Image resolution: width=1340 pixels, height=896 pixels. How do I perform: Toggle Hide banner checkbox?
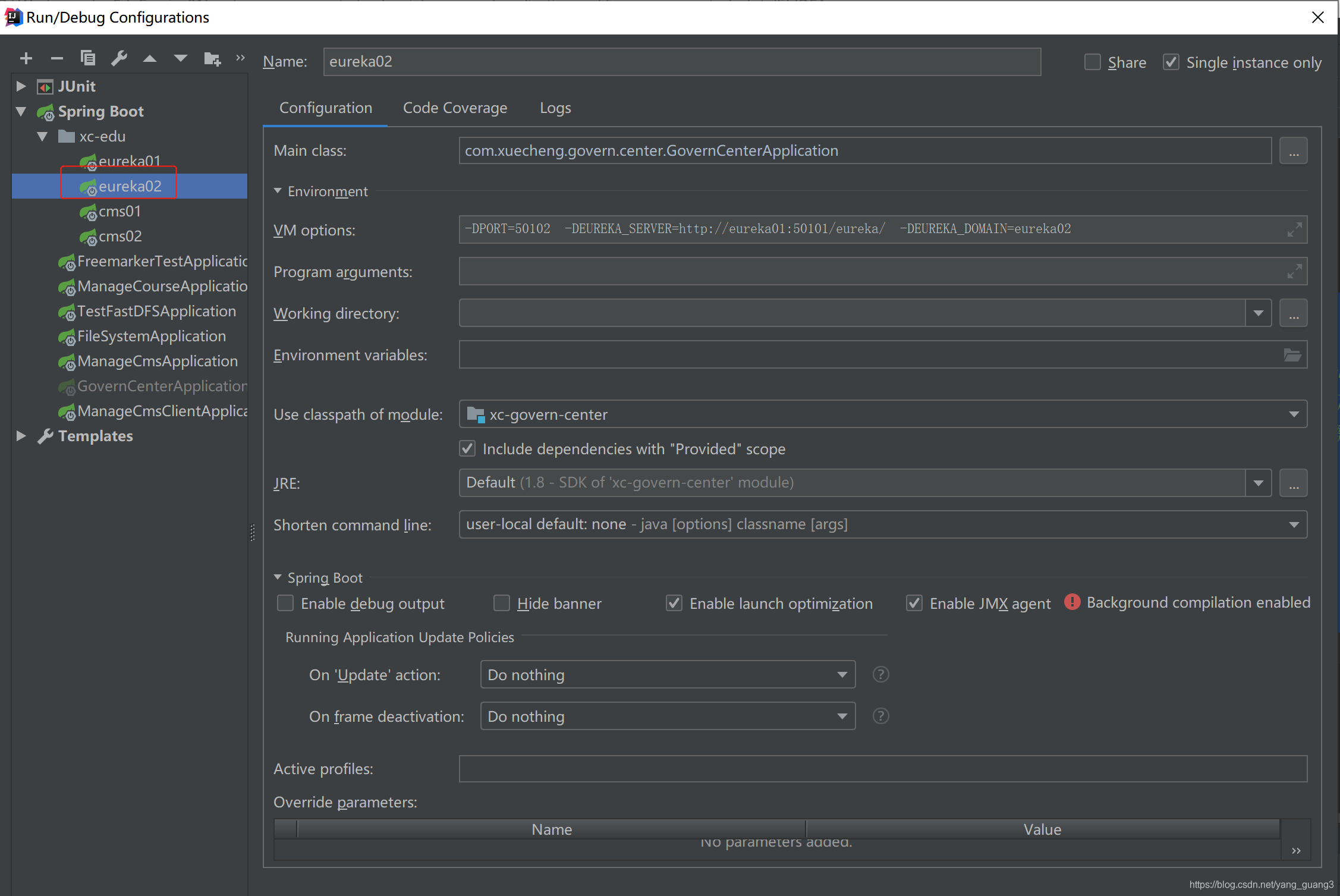pos(502,603)
